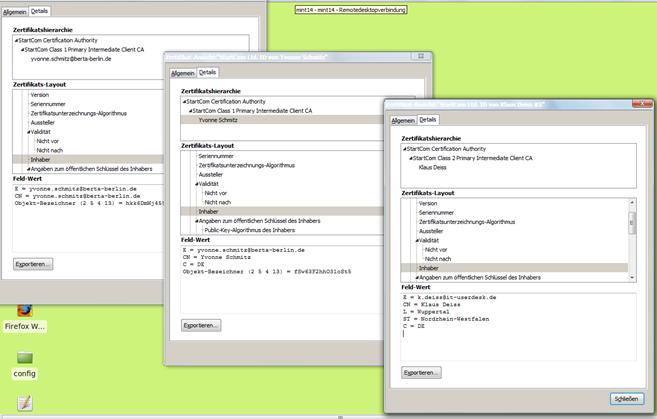Screen dimensions: 657x419
Task: Select Version row in Klaus Deiss window
Action: click(x=428, y=203)
